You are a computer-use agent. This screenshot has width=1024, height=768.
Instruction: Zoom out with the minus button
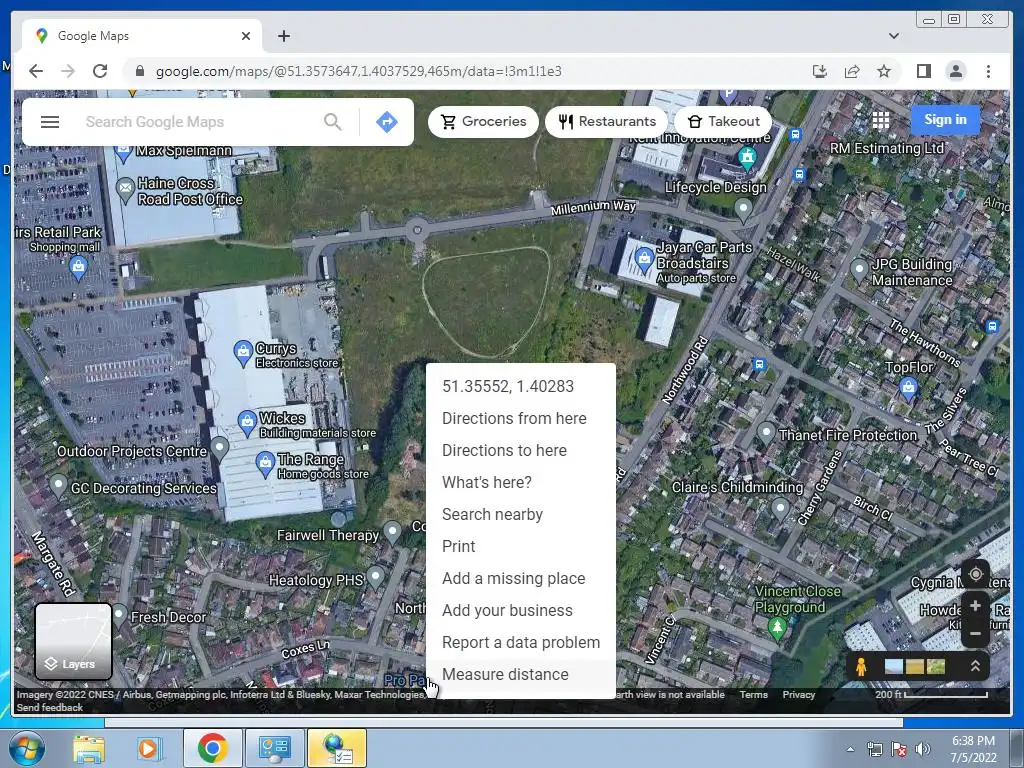click(x=975, y=633)
